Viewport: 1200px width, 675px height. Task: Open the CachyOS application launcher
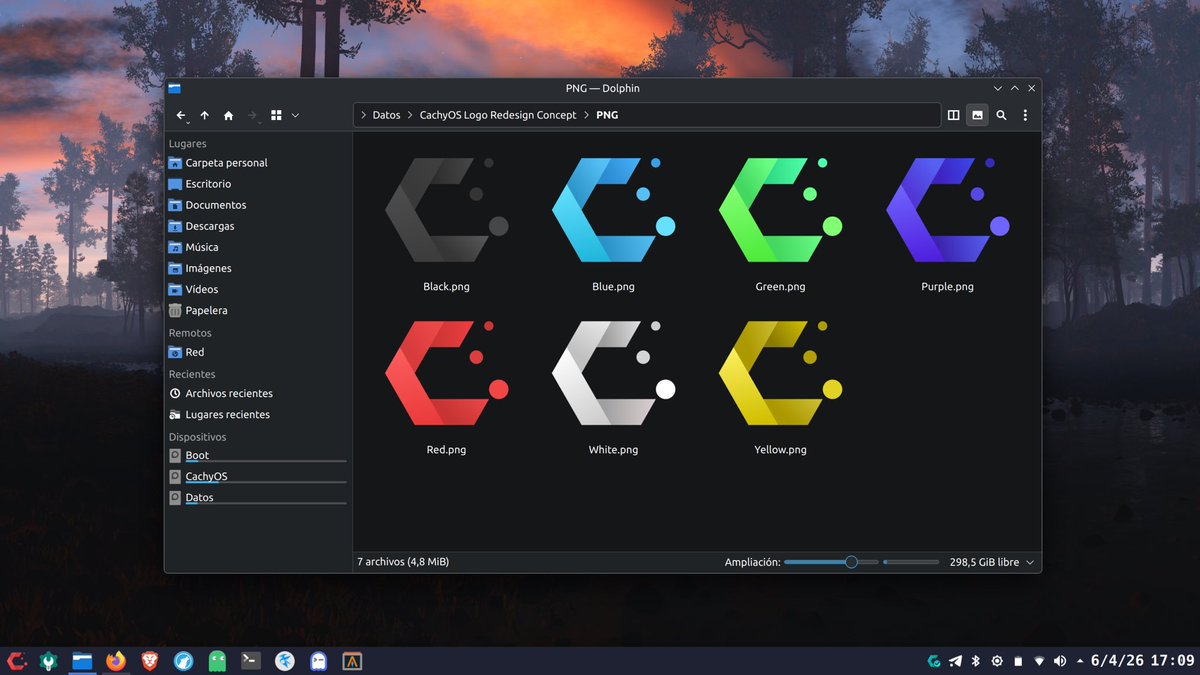pos(17,661)
